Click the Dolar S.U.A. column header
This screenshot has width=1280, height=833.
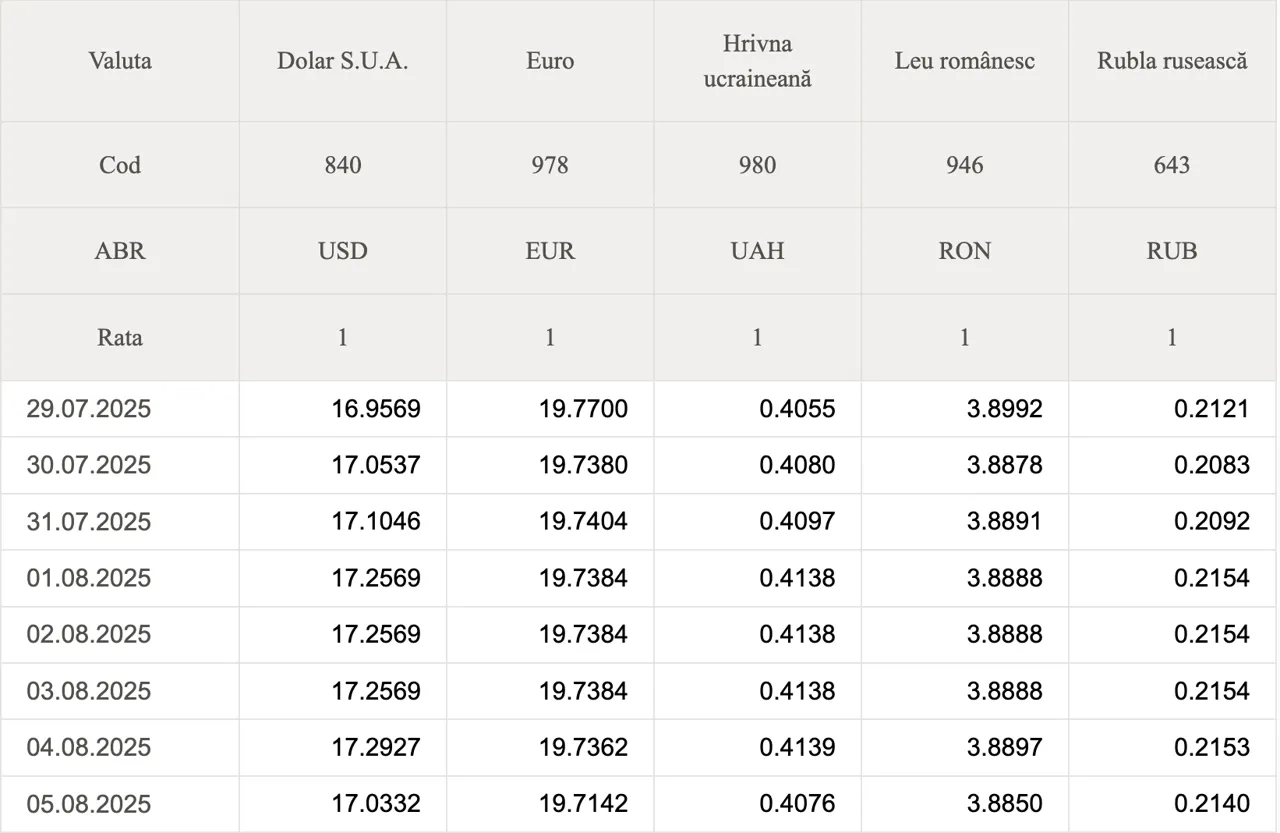(343, 61)
